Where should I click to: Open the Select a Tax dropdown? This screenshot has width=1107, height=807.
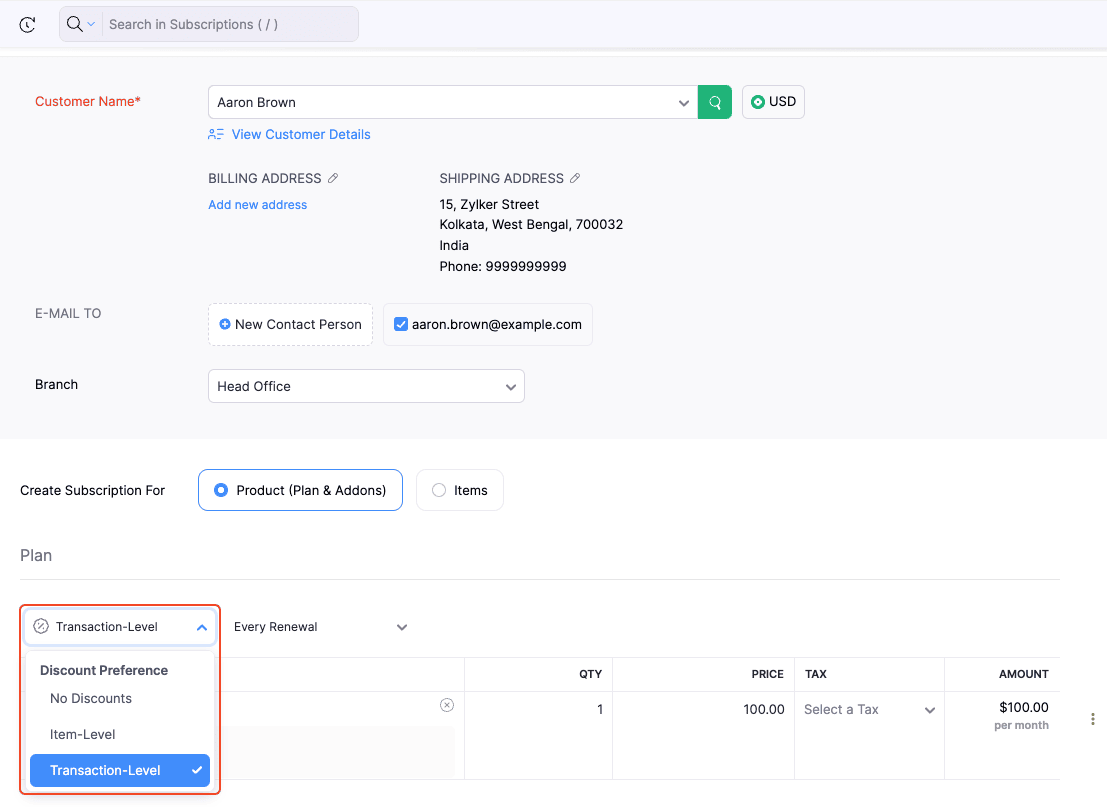tap(868, 710)
